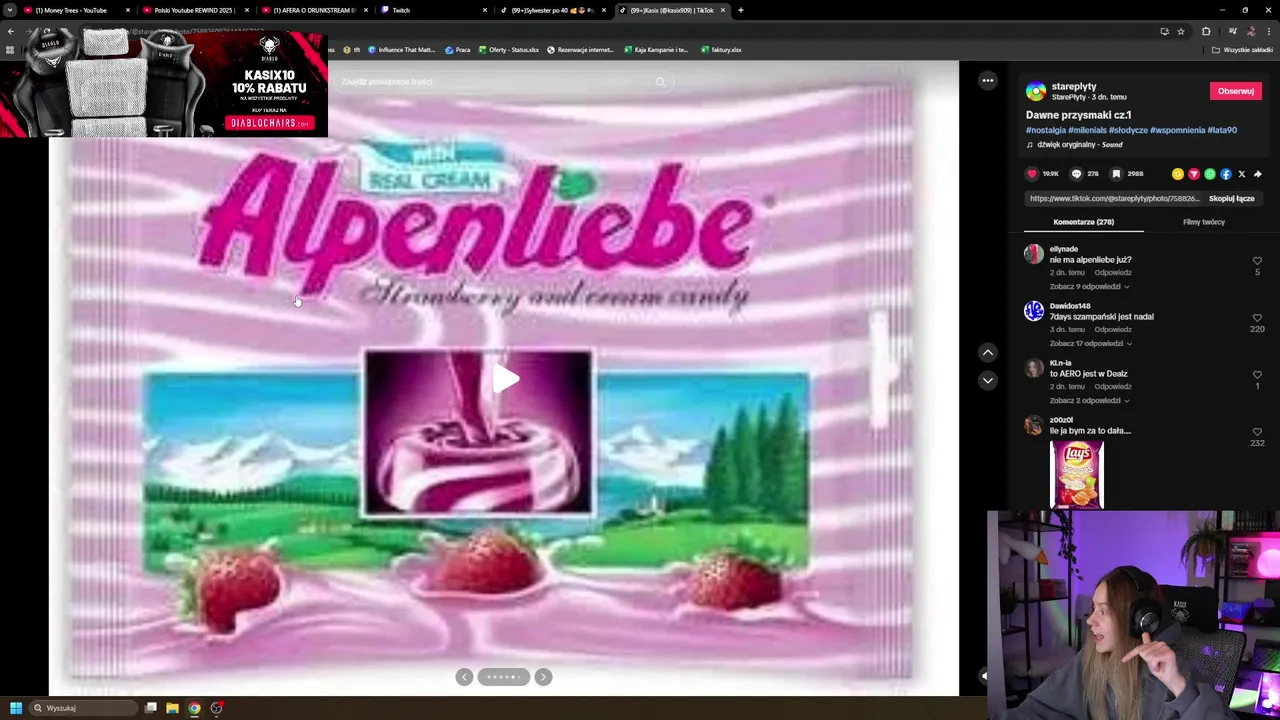
Task: Open Rezerwacje internet bookmark
Action: click(580, 50)
